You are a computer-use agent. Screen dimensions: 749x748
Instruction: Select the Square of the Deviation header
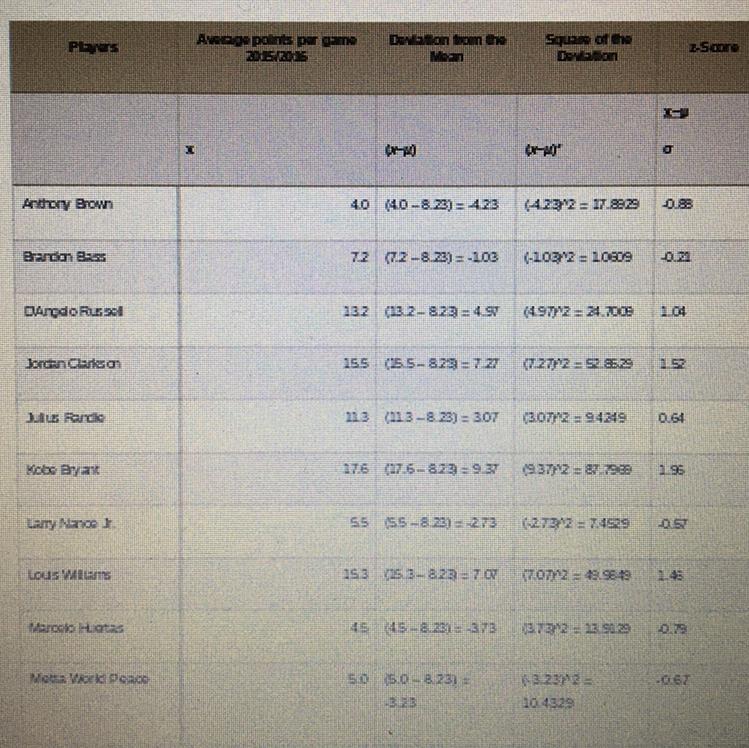[588, 47]
